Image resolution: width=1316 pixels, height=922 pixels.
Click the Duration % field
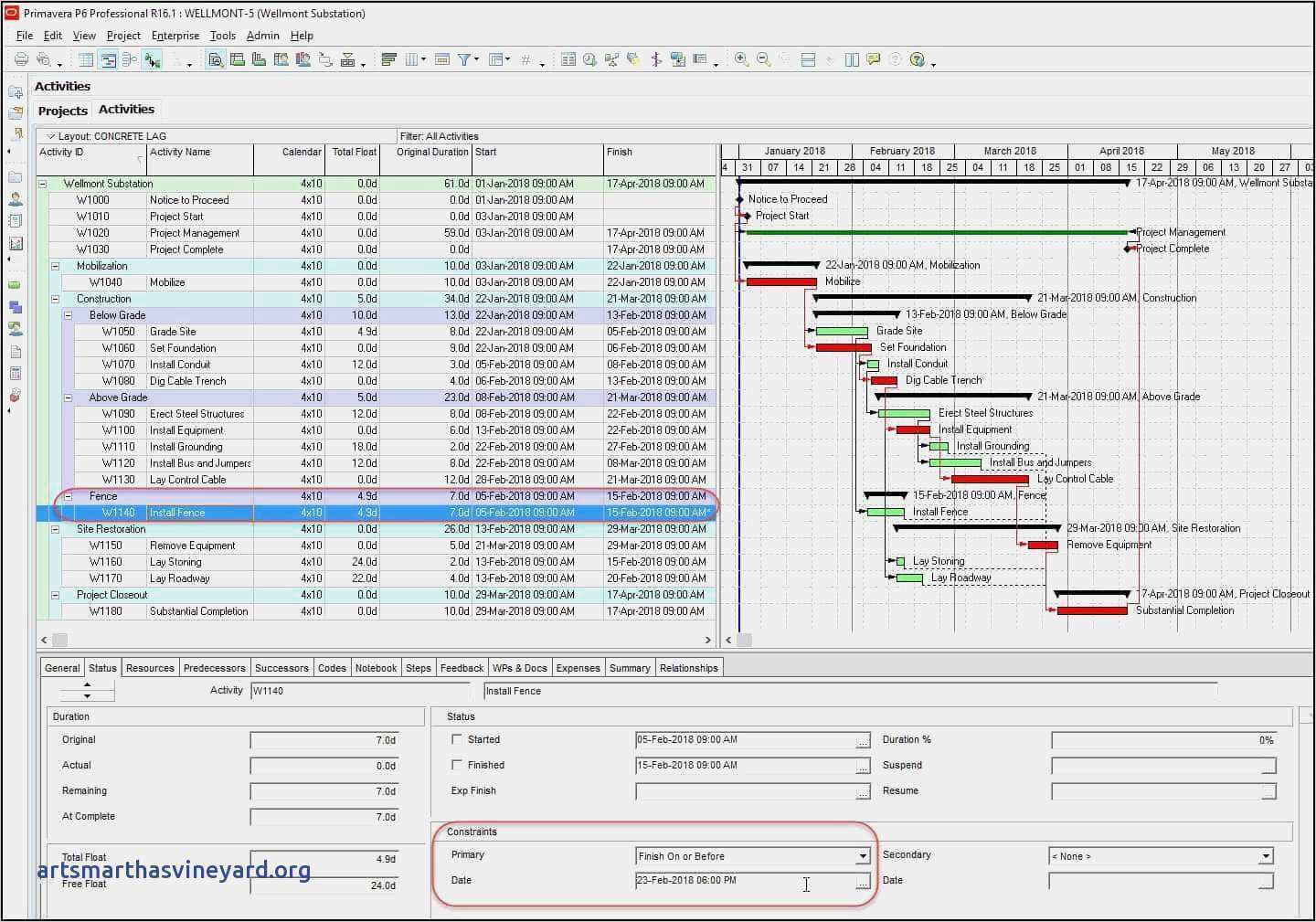(x=1163, y=740)
